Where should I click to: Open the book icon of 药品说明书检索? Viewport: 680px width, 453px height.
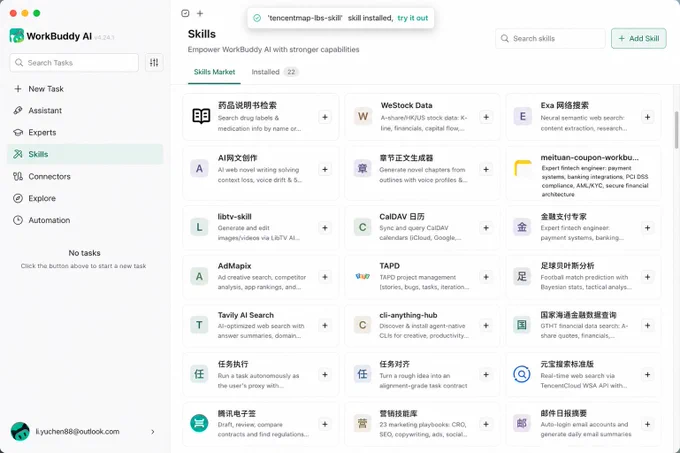[x=201, y=116]
